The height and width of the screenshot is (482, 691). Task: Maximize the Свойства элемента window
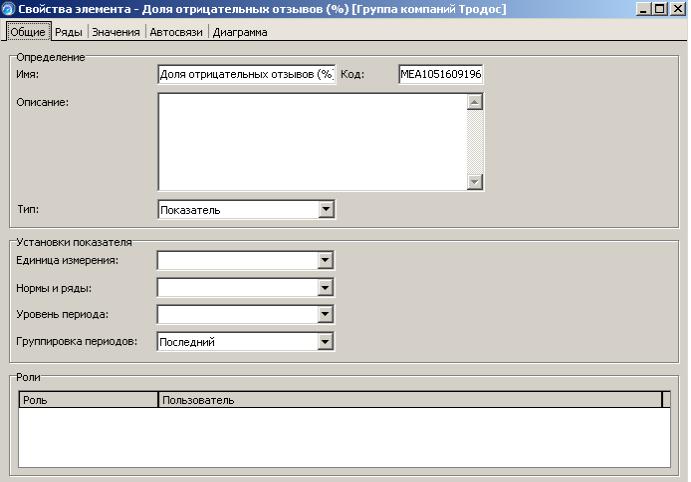tap(660, 9)
